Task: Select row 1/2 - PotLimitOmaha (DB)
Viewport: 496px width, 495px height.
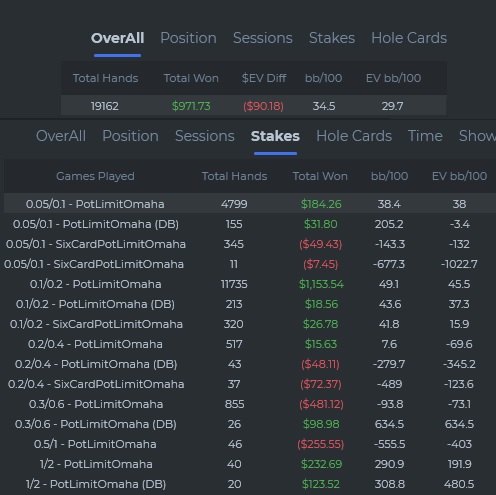Action: [x=250, y=484]
